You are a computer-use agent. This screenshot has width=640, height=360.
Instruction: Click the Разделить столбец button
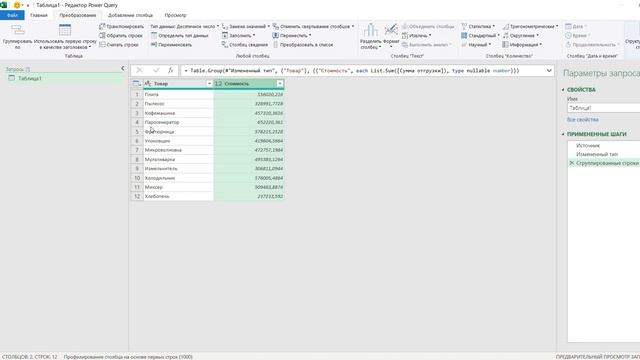point(371,37)
